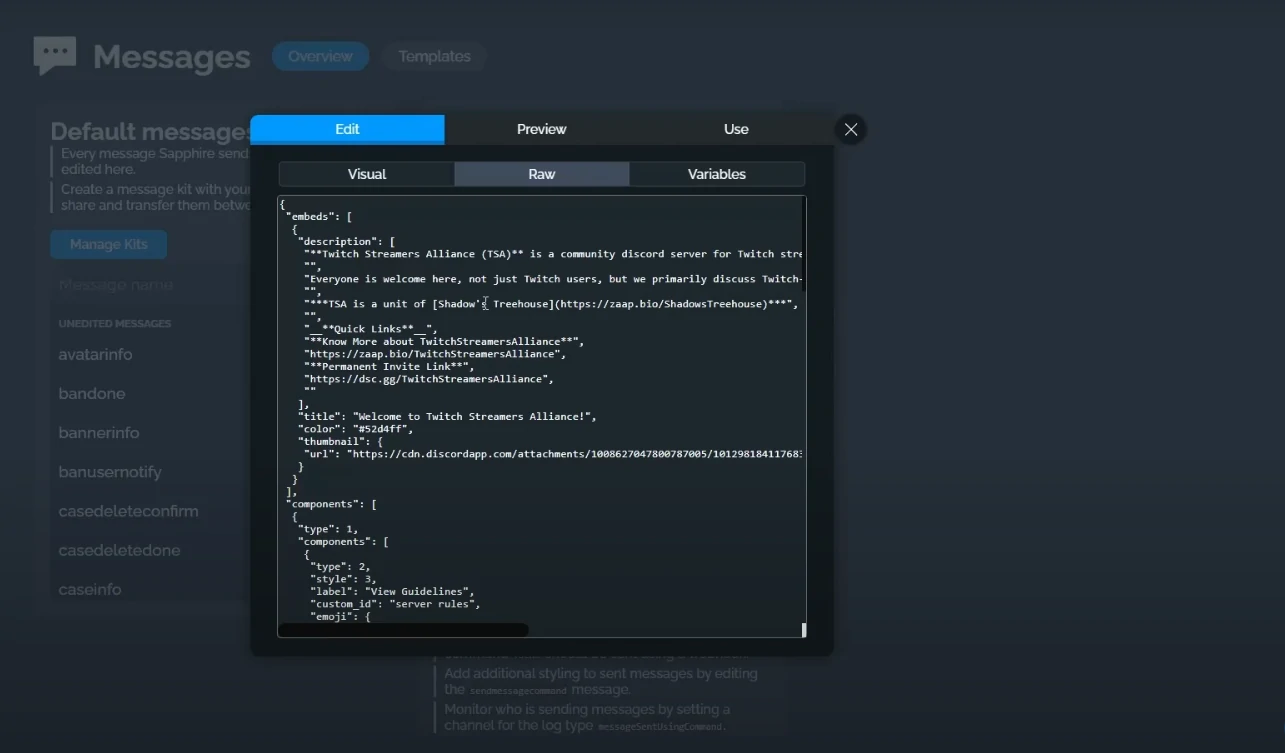Click the "thumbnail": { line
The image size is (1285, 753).
[340, 441]
